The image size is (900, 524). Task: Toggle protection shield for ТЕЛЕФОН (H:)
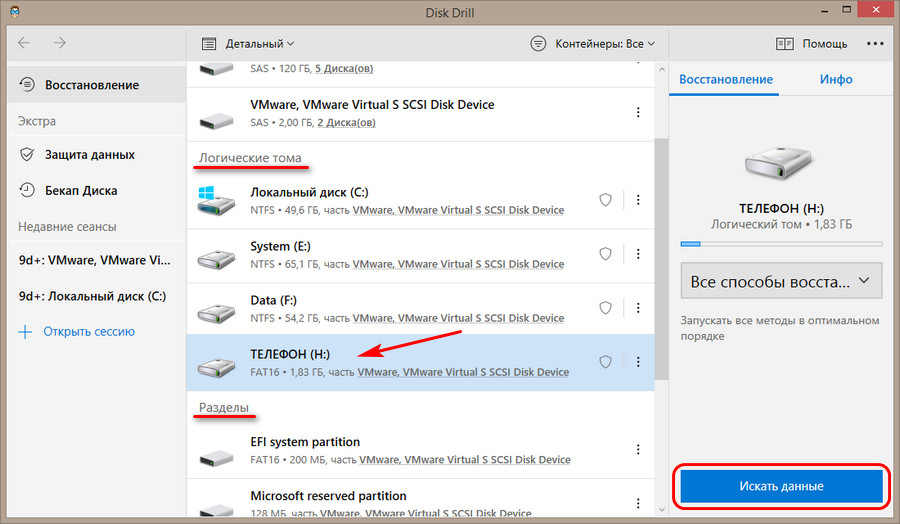606,362
